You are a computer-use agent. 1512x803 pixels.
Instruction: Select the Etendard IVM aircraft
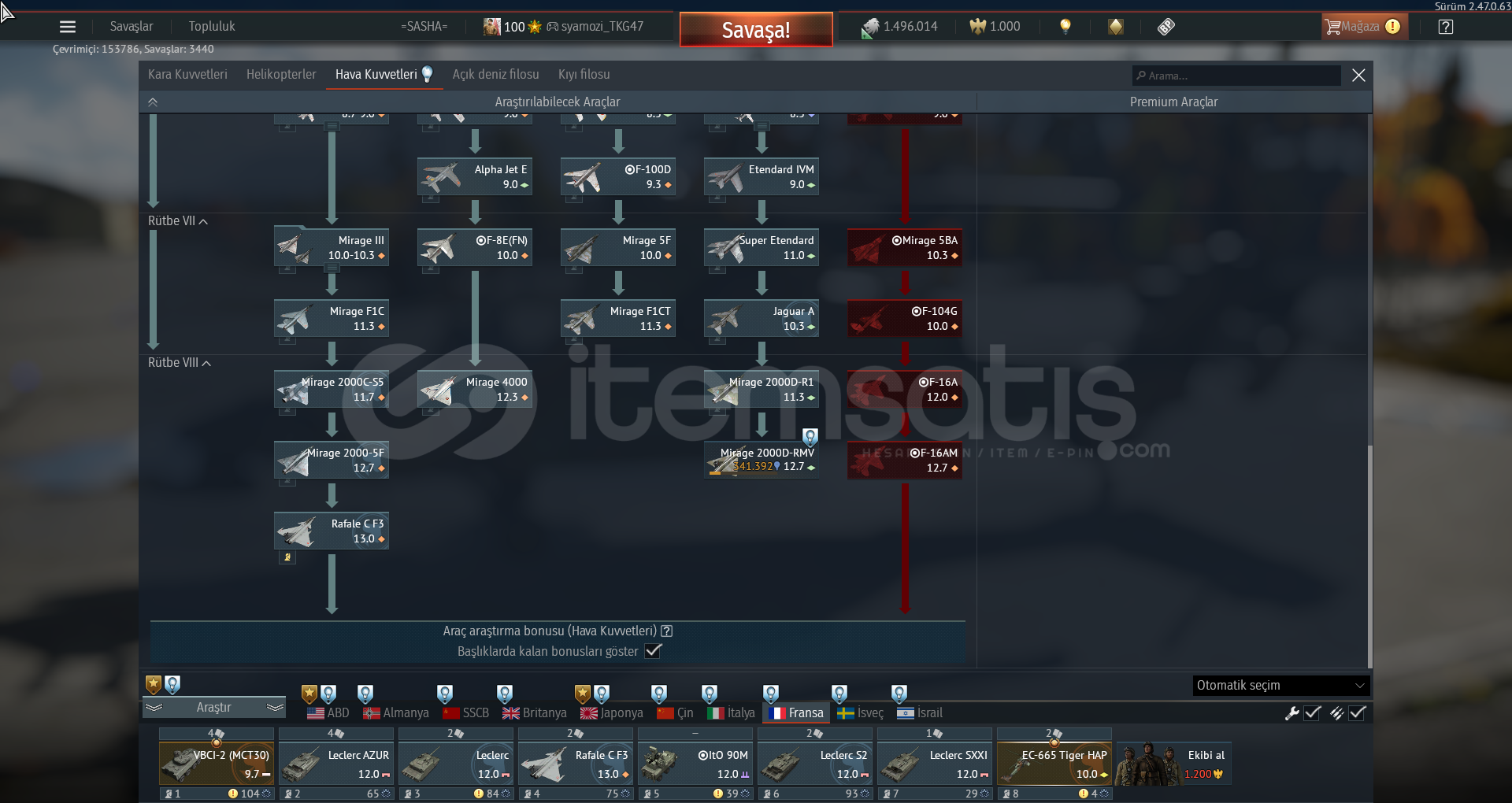762,177
